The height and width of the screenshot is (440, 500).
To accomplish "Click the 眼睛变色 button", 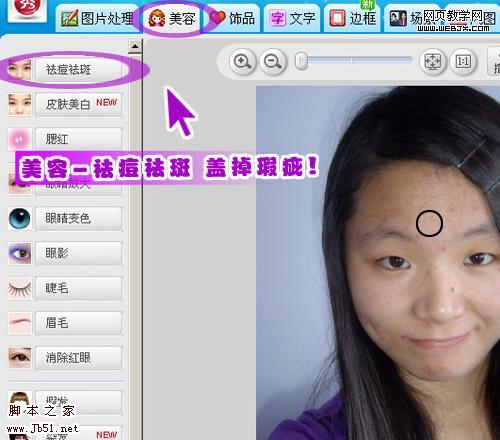I will click(79, 219).
